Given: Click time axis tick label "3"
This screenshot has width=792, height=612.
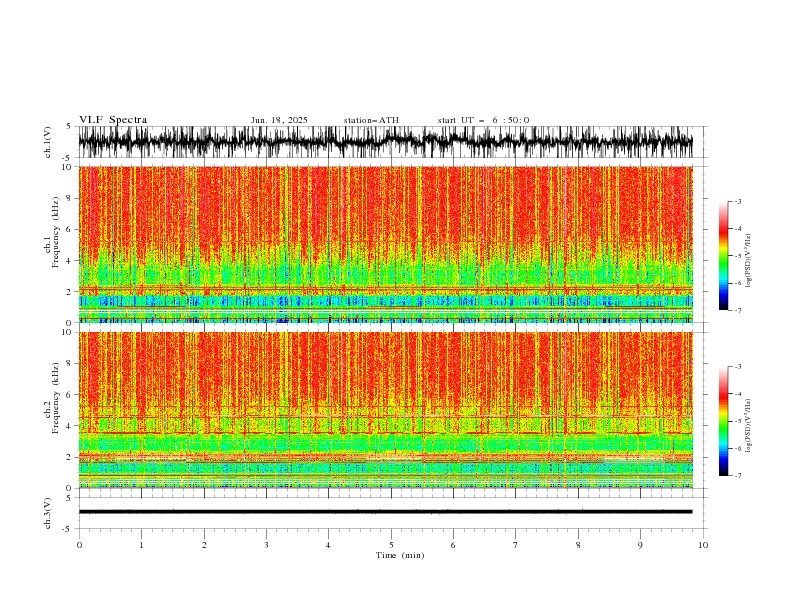Looking at the screenshot, I should coord(266,545).
